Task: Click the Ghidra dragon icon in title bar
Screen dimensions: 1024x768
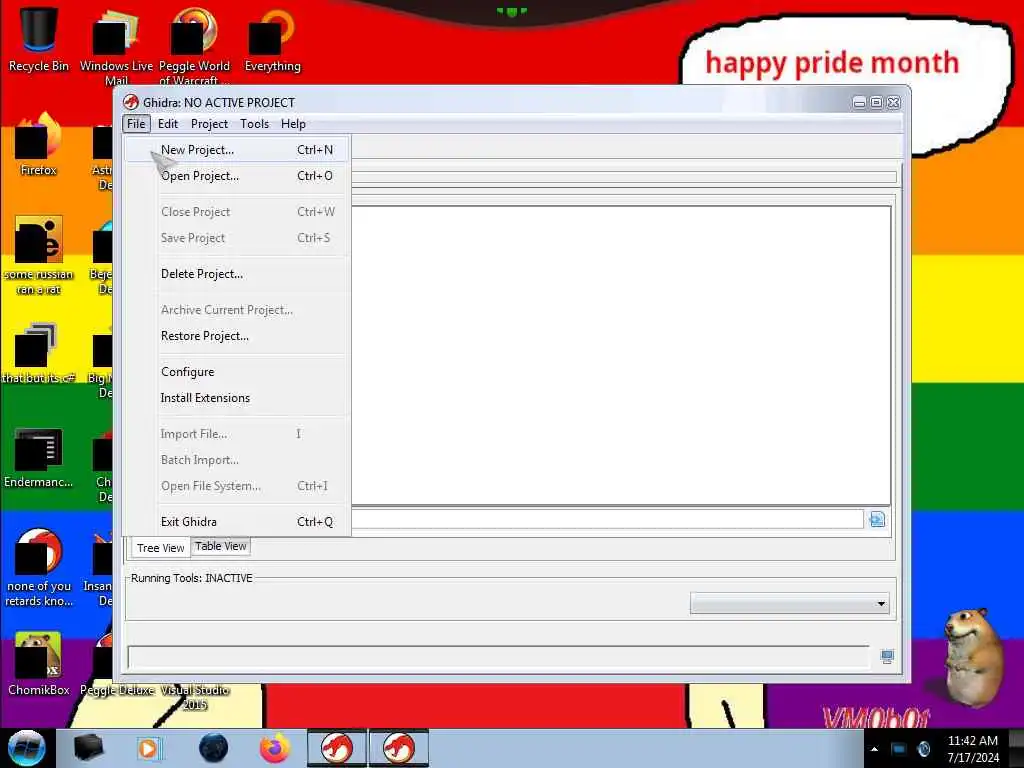Action: coord(131,103)
